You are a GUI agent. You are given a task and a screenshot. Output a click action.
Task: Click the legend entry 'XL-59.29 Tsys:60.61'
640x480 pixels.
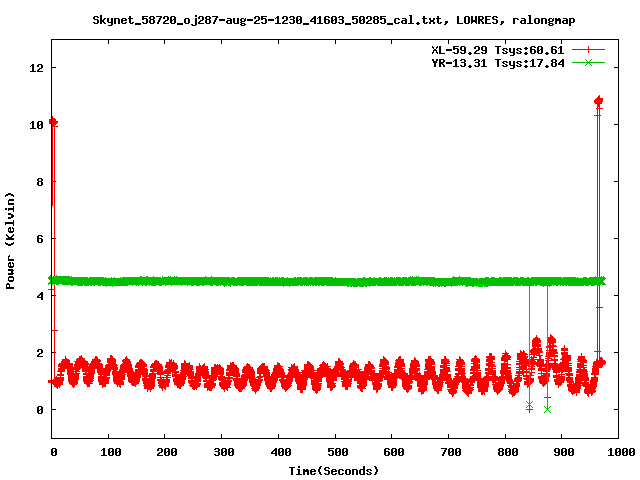coord(498,50)
